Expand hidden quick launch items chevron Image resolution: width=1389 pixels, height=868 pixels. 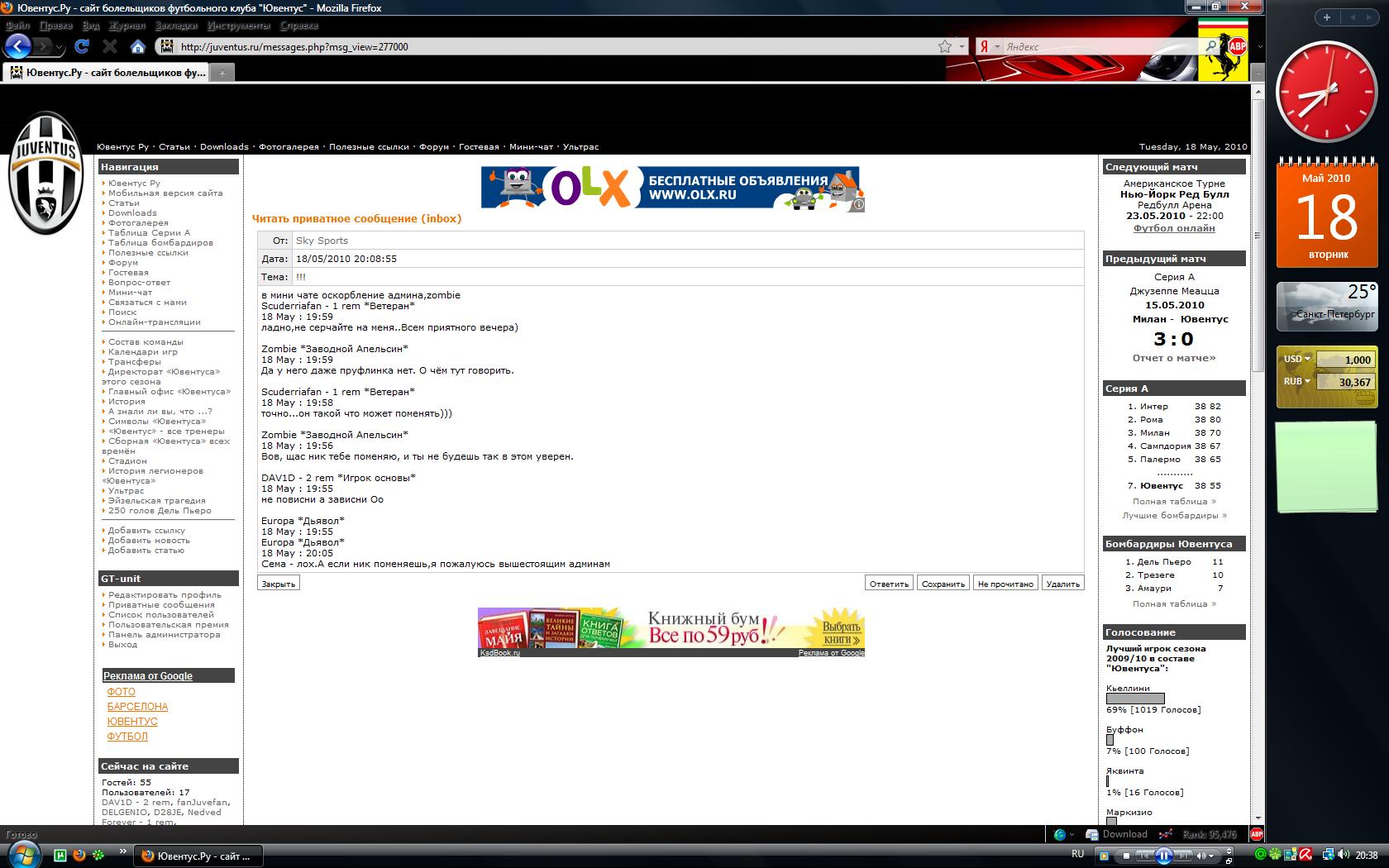pyautogui.click(x=123, y=851)
